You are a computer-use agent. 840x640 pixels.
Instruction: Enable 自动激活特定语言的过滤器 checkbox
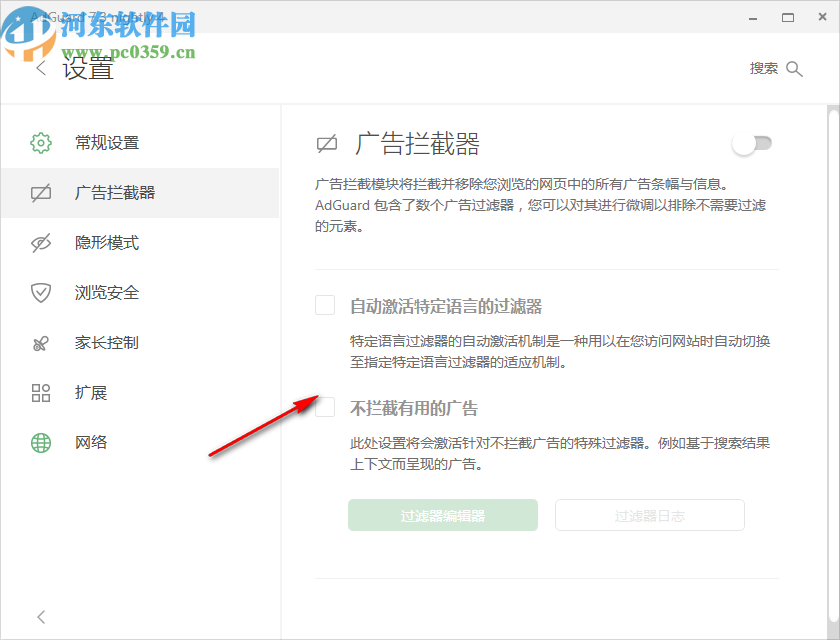point(324,305)
